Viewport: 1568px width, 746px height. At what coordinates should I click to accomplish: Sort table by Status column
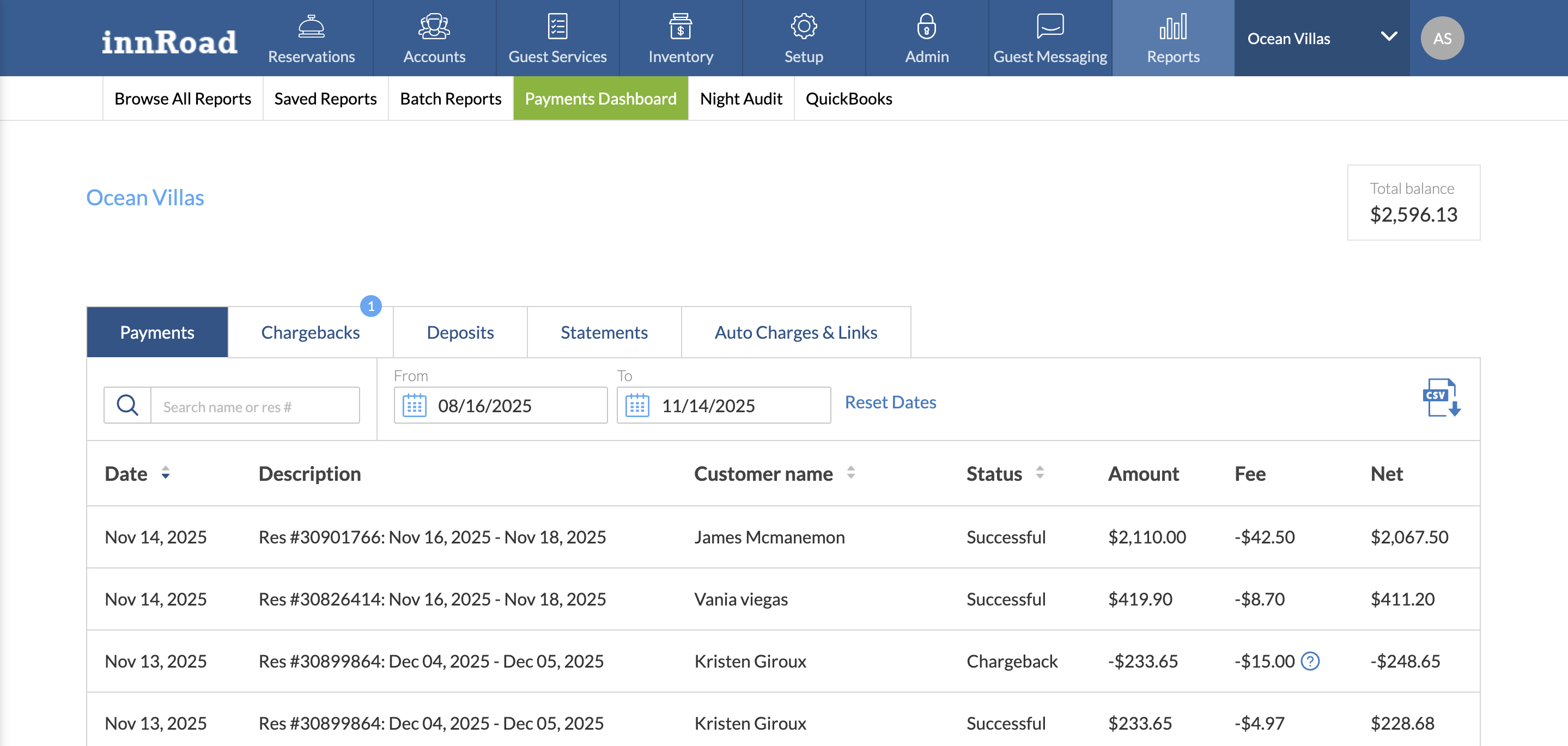(x=1040, y=473)
